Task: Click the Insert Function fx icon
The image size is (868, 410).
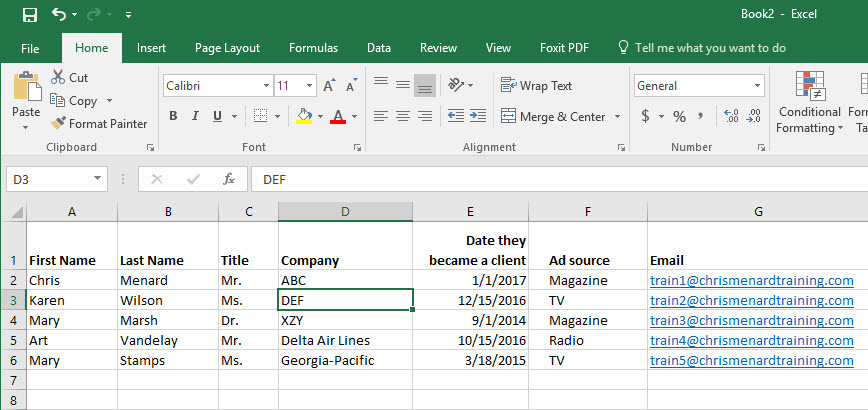Action: coord(229,179)
